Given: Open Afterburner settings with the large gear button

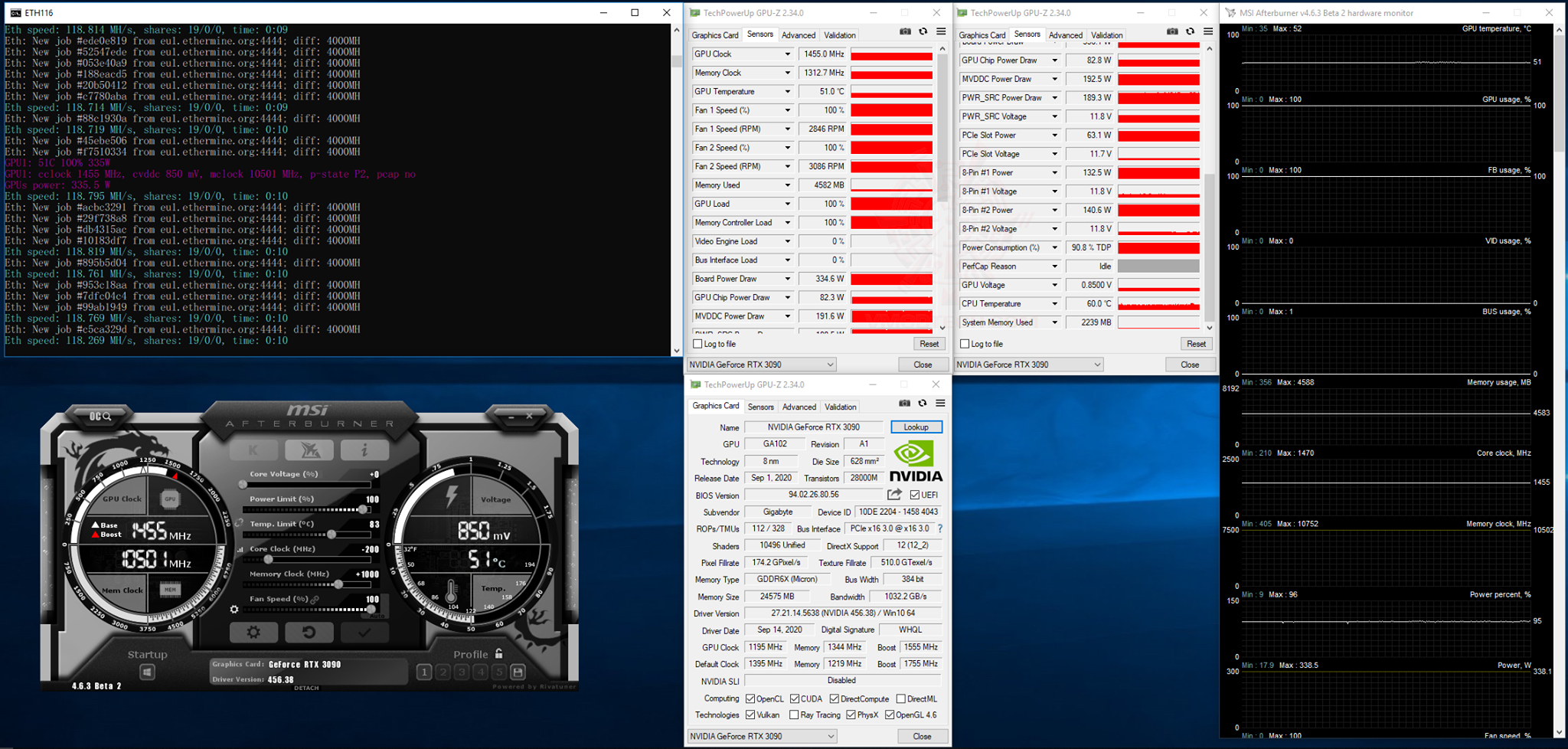Looking at the screenshot, I should [253, 632].
